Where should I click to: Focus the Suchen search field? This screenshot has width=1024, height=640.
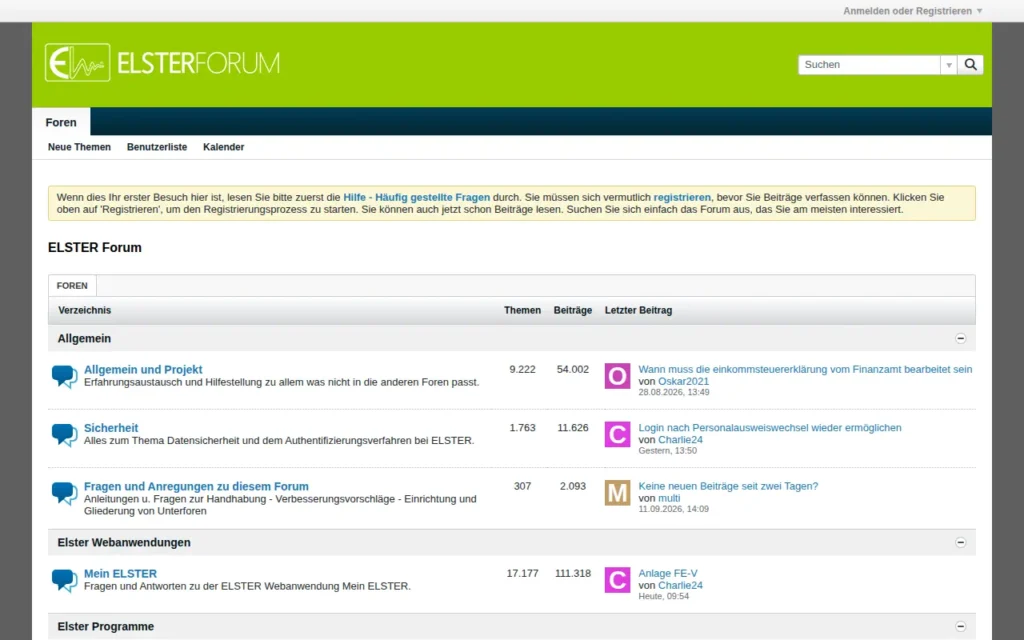click(869, 65)
